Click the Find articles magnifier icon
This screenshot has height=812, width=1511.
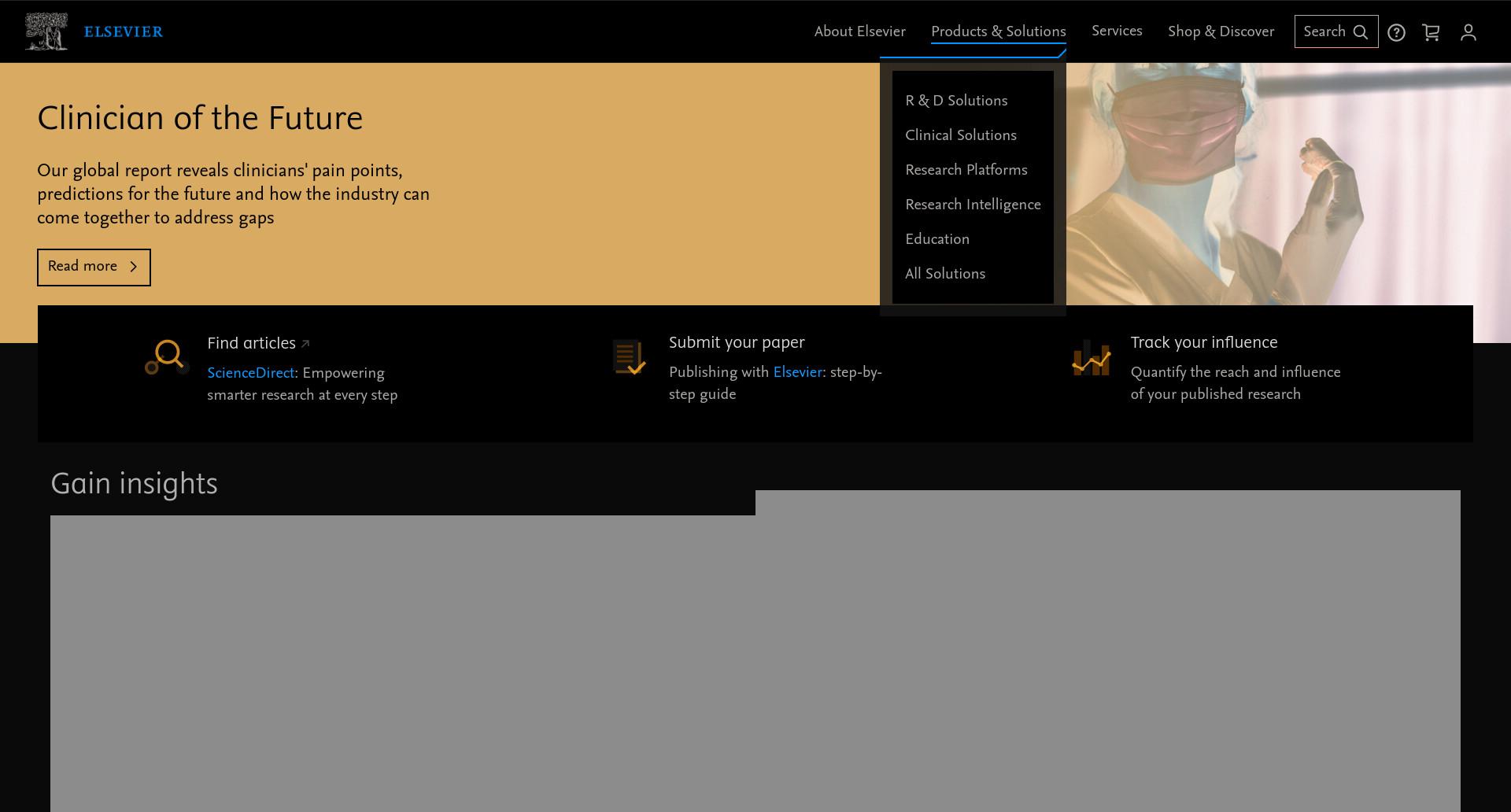[x=166, y=357]
